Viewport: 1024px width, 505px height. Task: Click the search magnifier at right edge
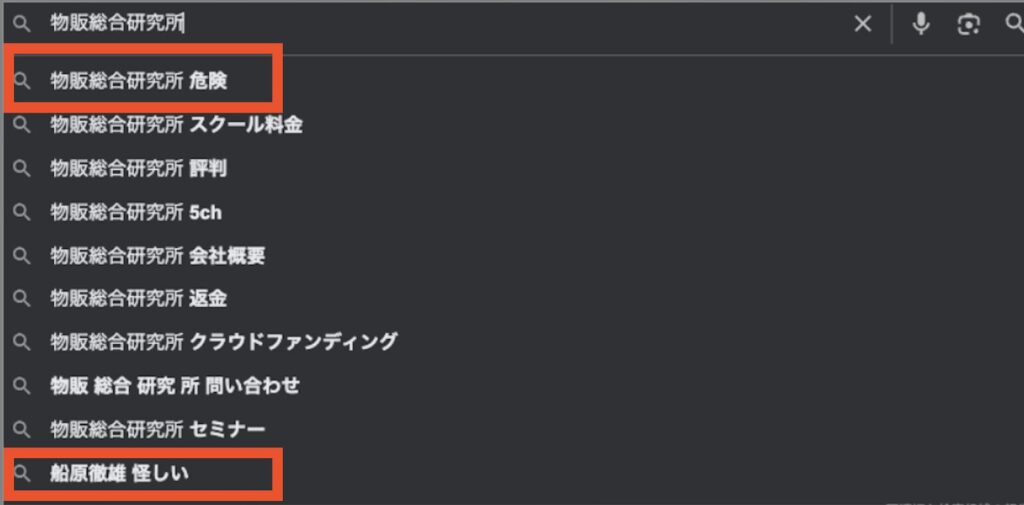pyautogui.click(x=1011, y=24)
